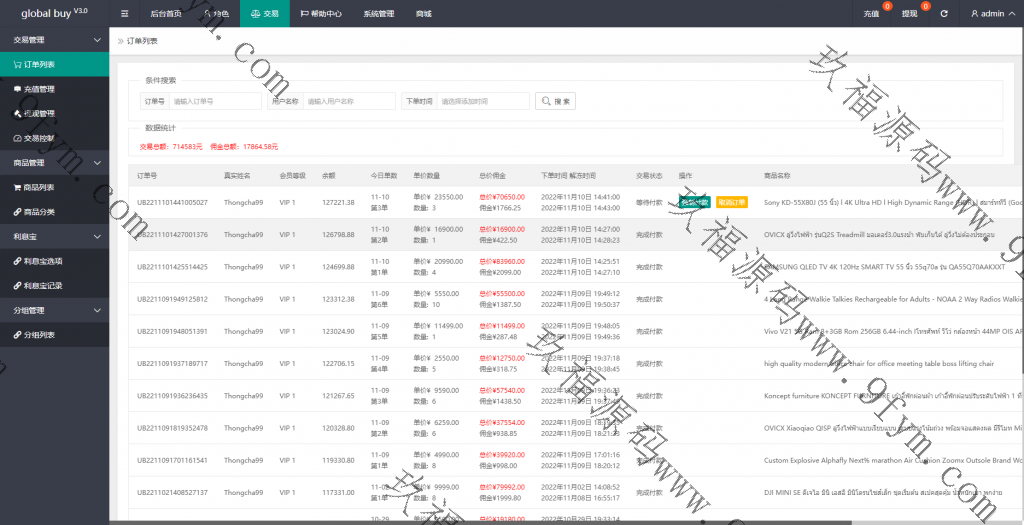Click the yellow 取消订单 button
Viewport: 1024px width, 525px height.
pos(731,202)
